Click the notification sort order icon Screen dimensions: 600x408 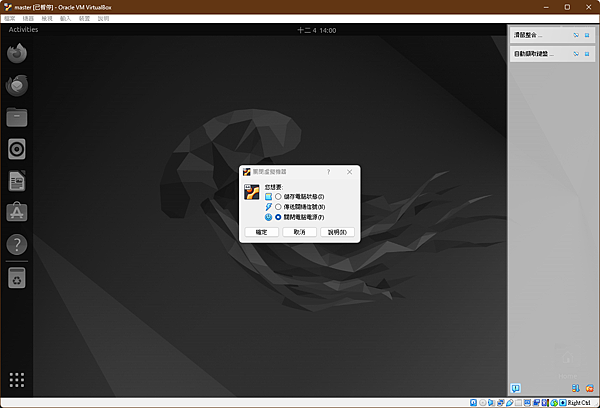(576, 388)
